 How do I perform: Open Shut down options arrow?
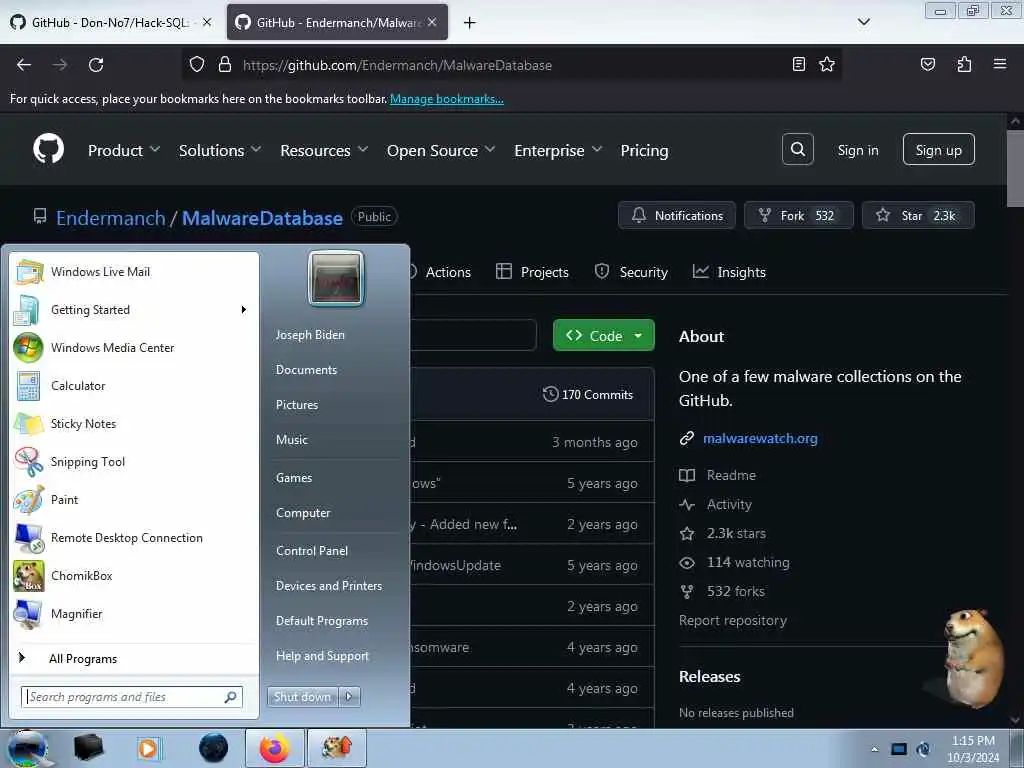(x=349, y=697)
